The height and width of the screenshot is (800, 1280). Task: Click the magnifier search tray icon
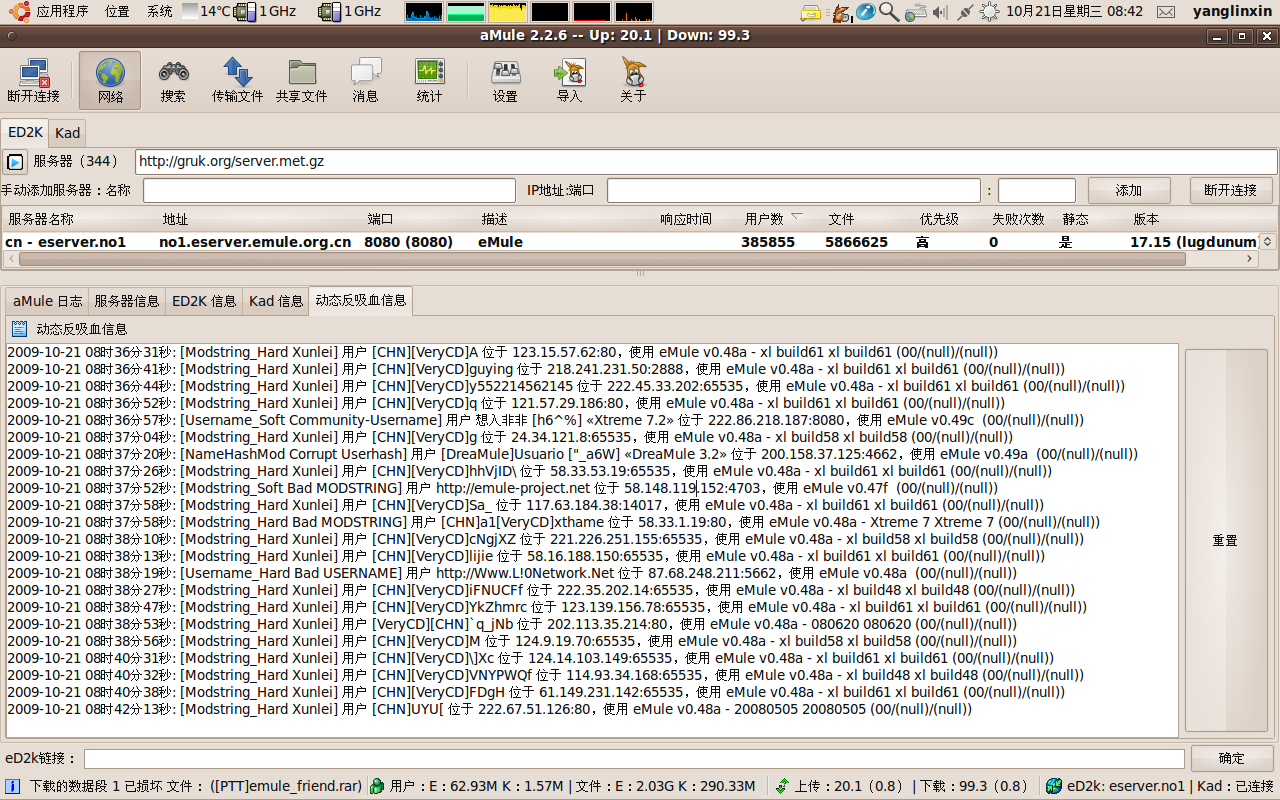click(889, 12)
